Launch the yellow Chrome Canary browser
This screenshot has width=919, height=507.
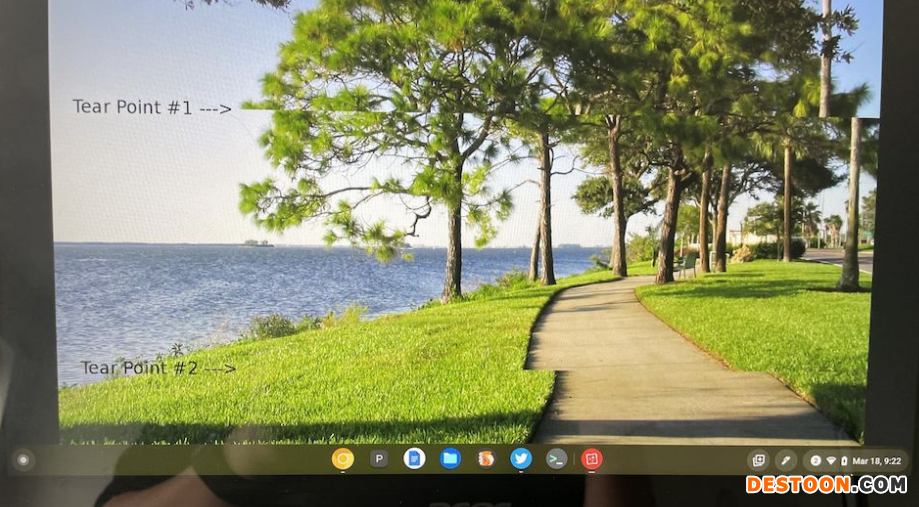pyautogui.click(x=343, y=459)
